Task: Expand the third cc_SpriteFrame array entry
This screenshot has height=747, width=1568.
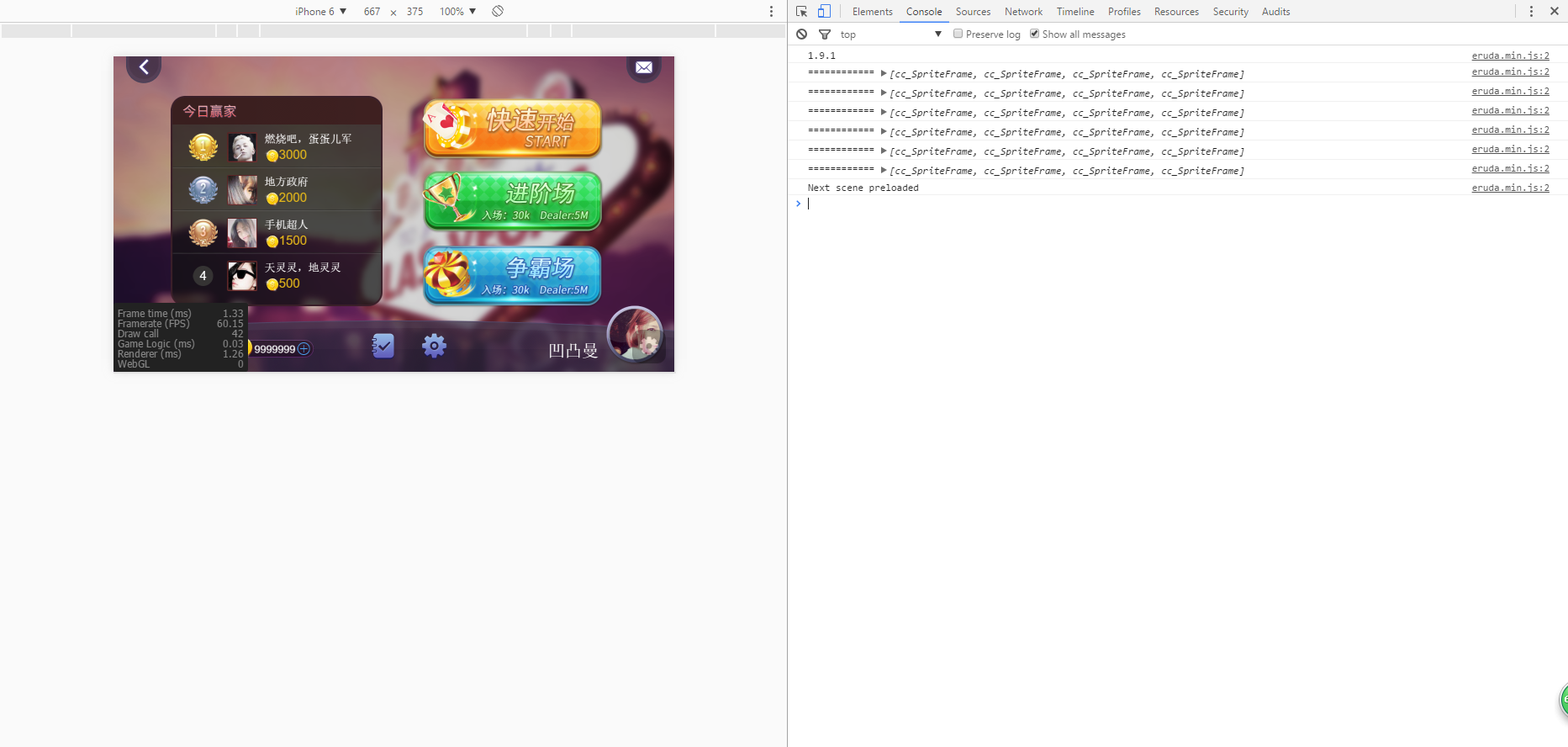Action: tap(884, 113)
